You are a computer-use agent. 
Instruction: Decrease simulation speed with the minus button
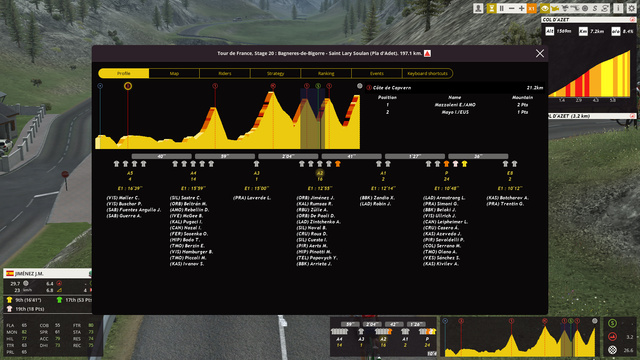click(511, 8)
